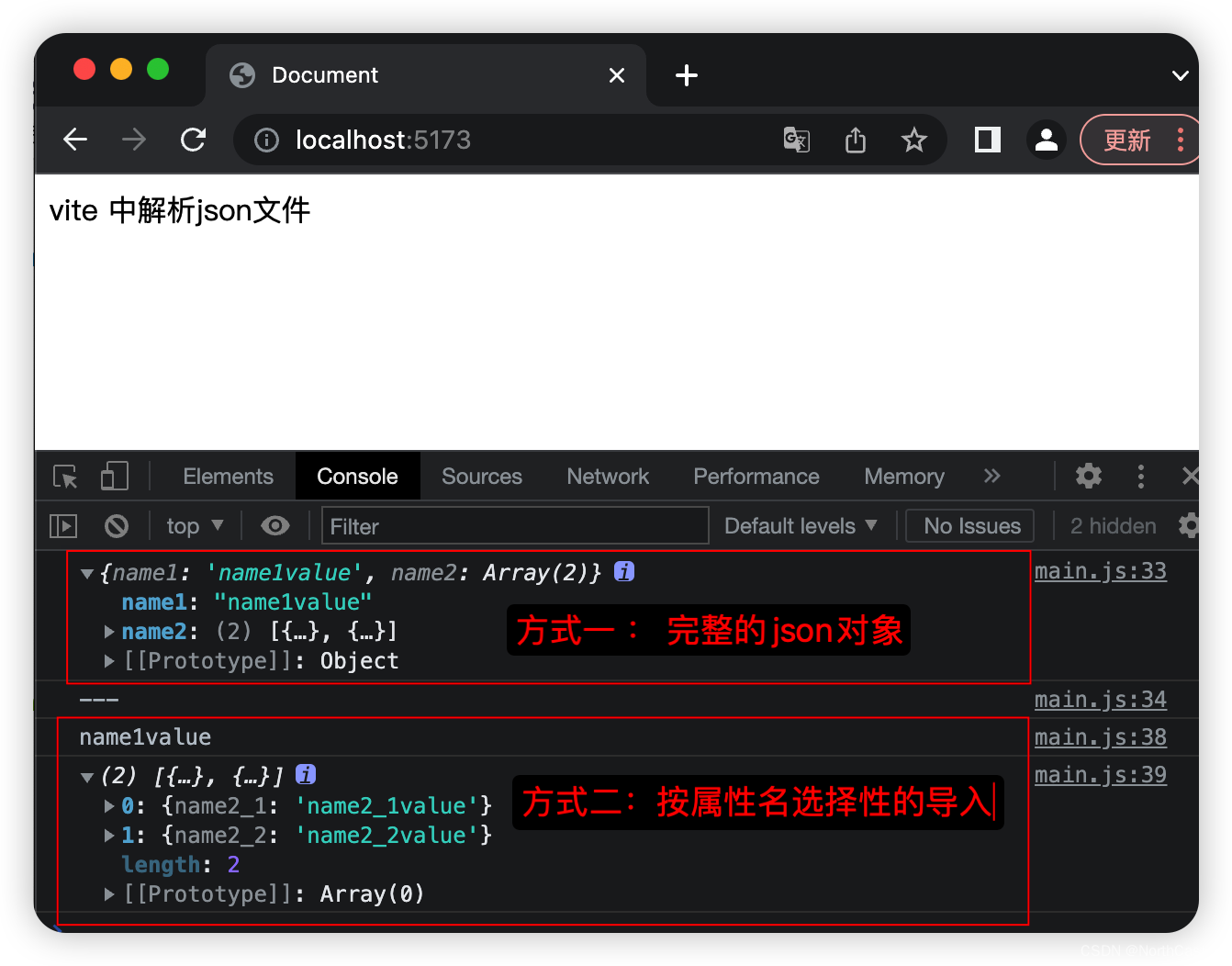Expand array item 1 name2_2
Screen dimensions: 1232x966
pos(109,836)
